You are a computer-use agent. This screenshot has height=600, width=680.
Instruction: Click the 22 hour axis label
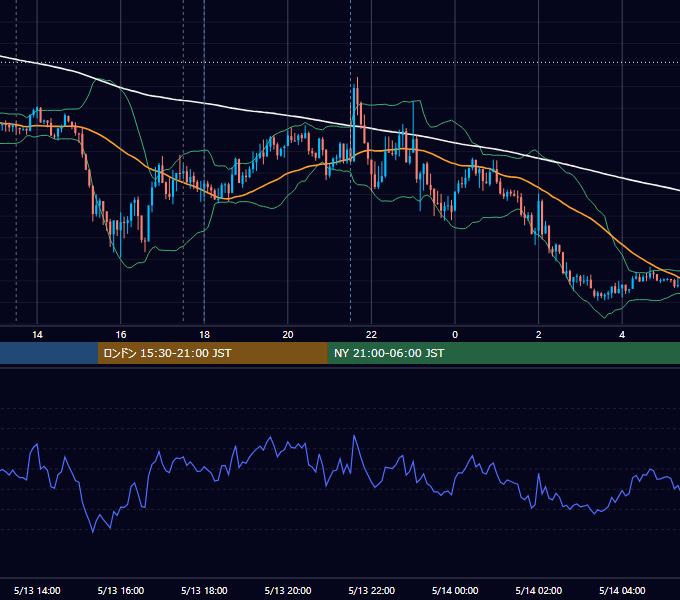371,335
